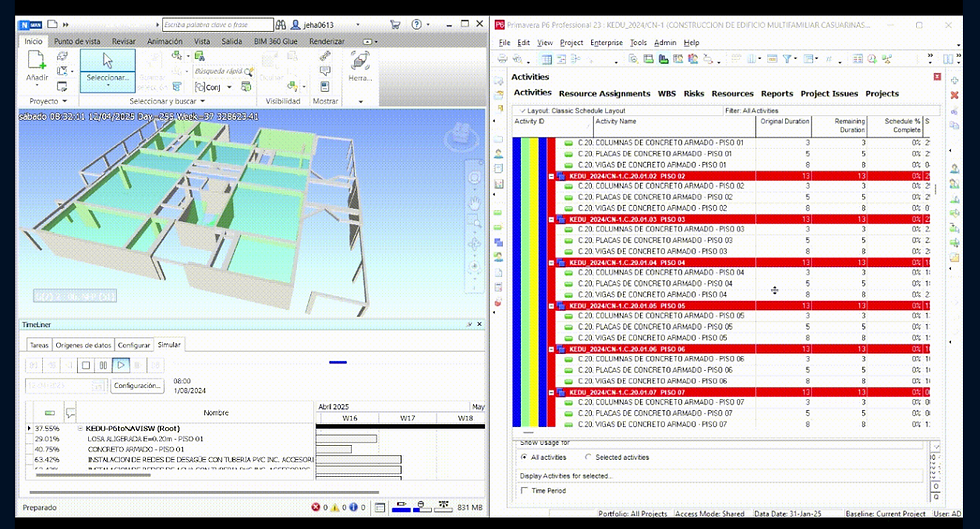
Task: Click the ViewCube home in 3D view
Action: pos(461,133)
